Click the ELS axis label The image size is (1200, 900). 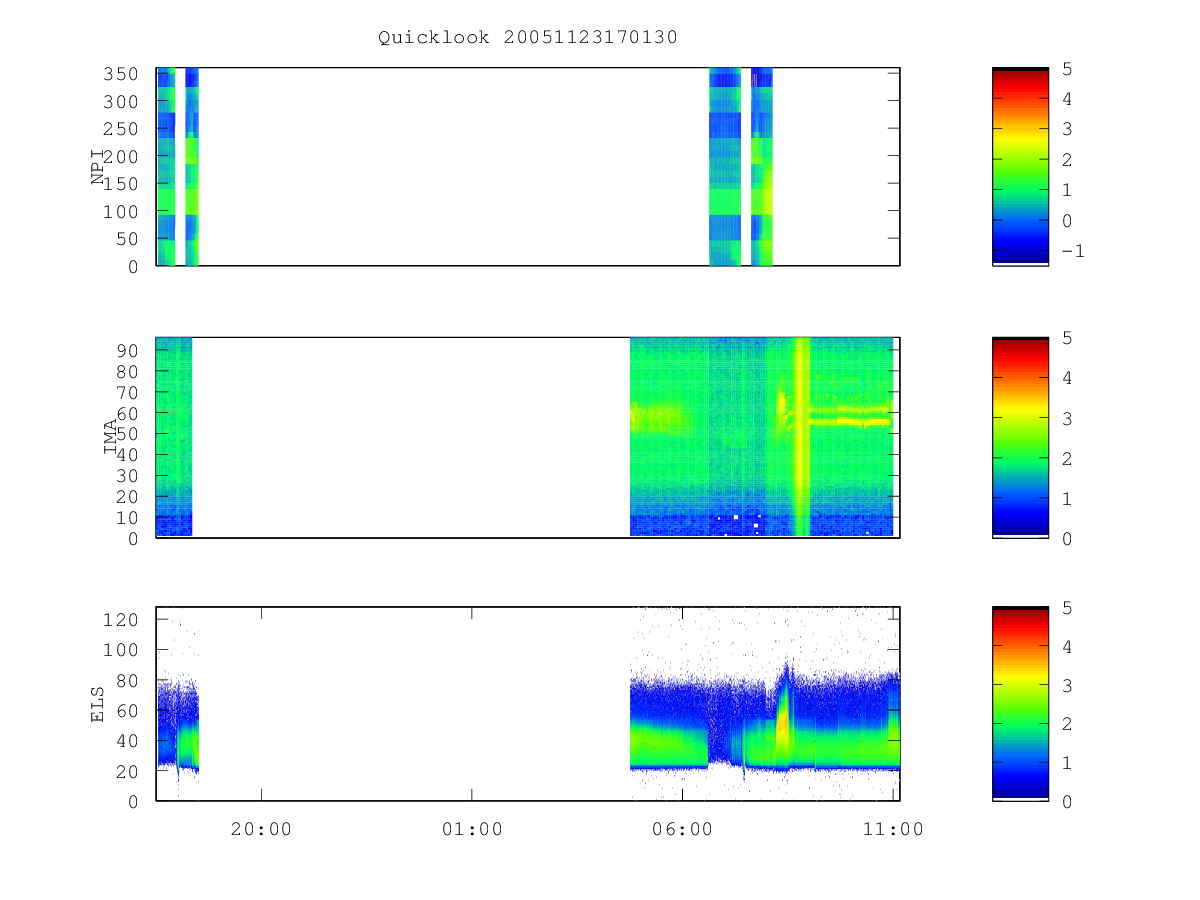[99, 704]
